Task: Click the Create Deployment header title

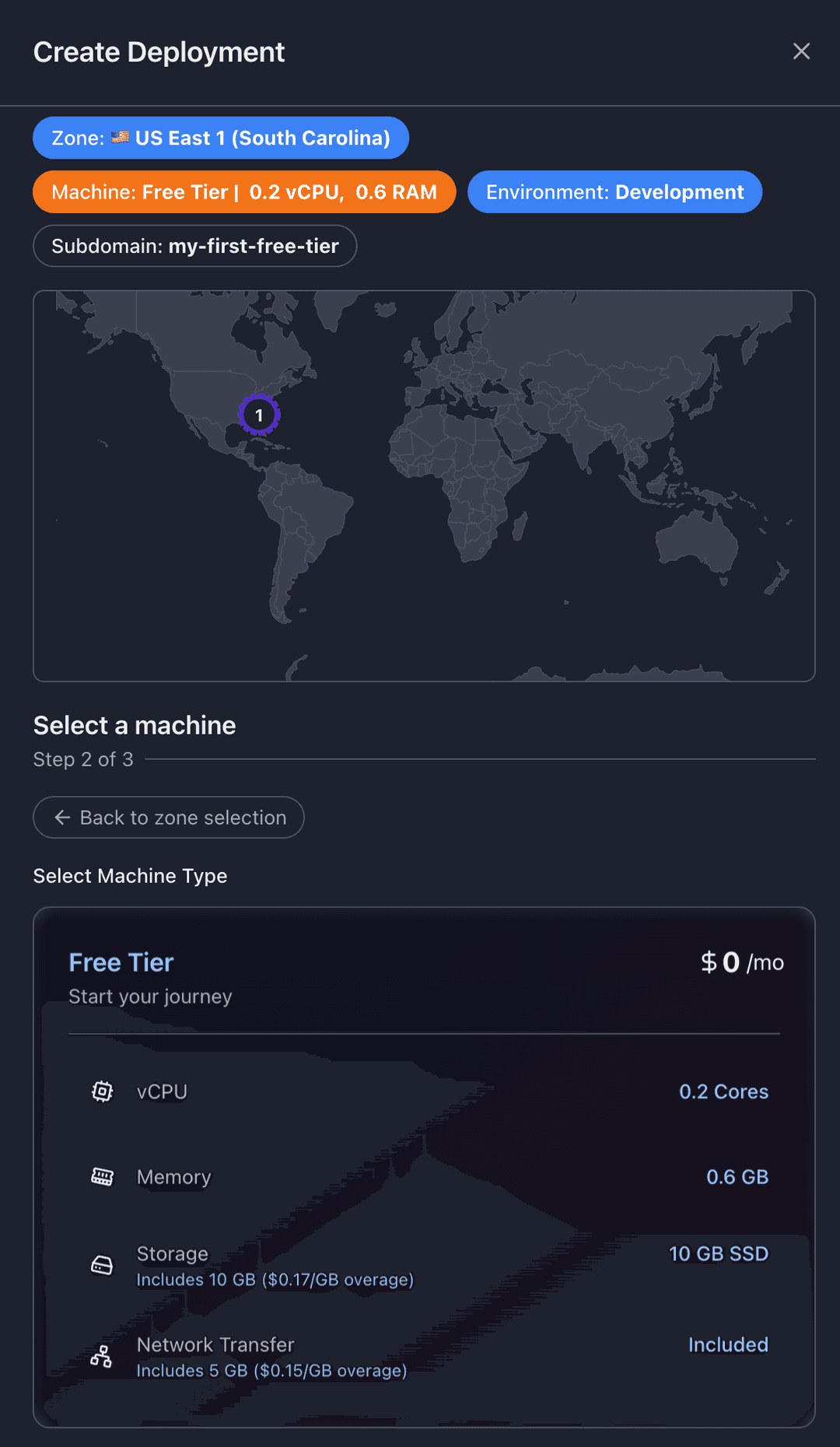Action: (158, 51)
